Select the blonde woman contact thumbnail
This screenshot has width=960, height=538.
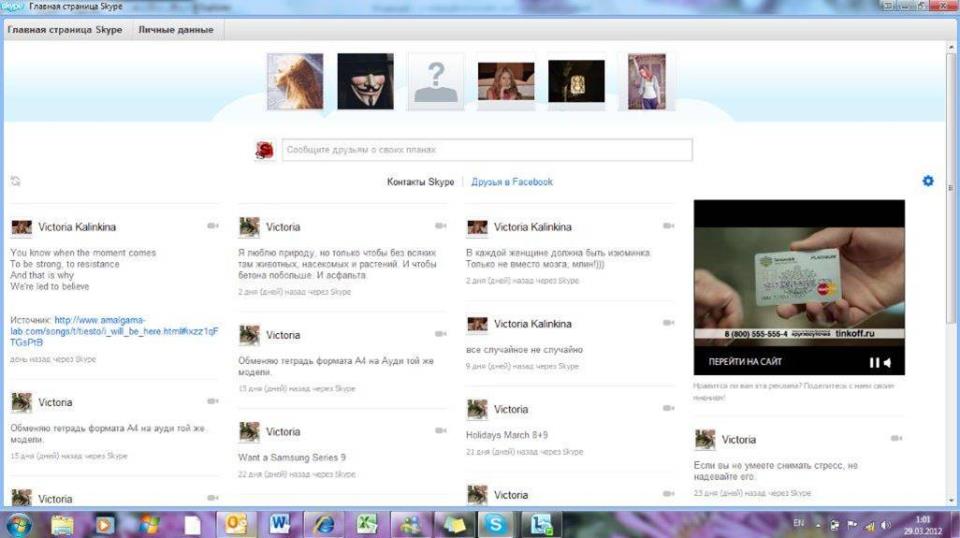point(506,81)
